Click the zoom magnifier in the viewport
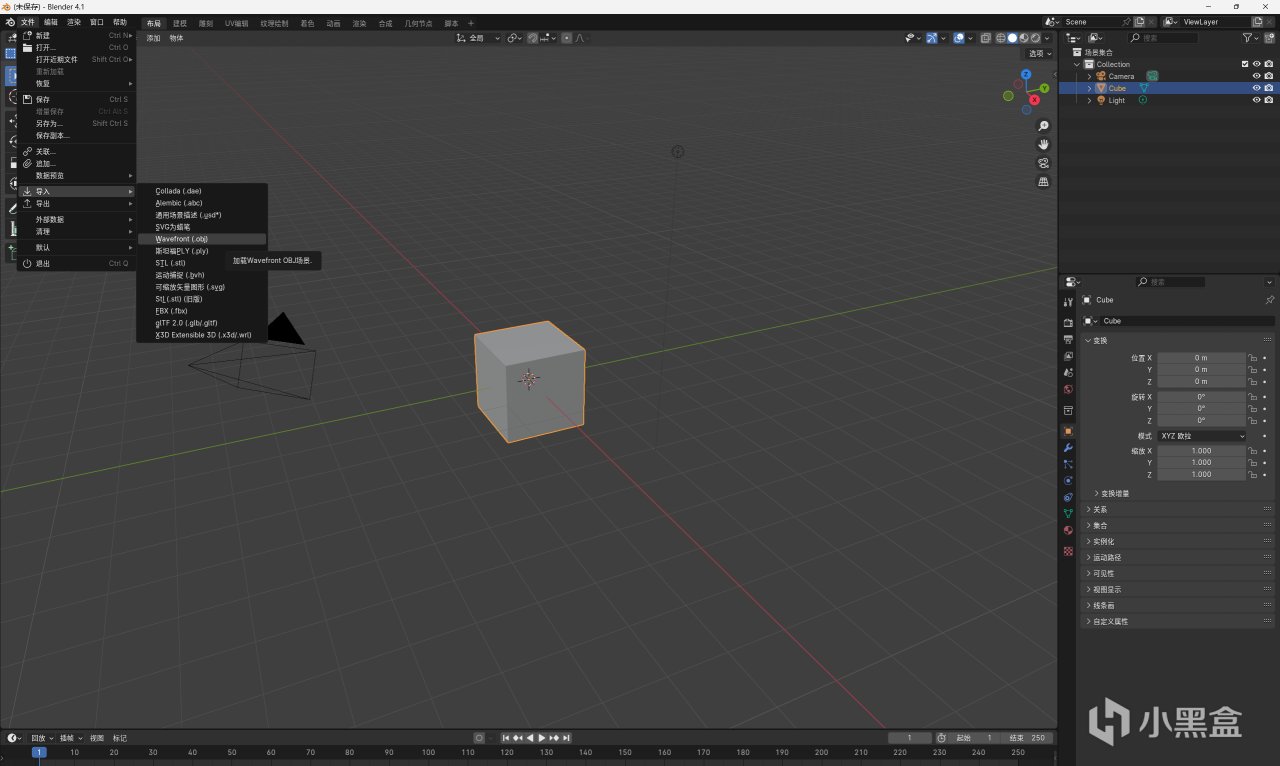The width and height of the screenshot is (1280, 766). coord(1043,126)
